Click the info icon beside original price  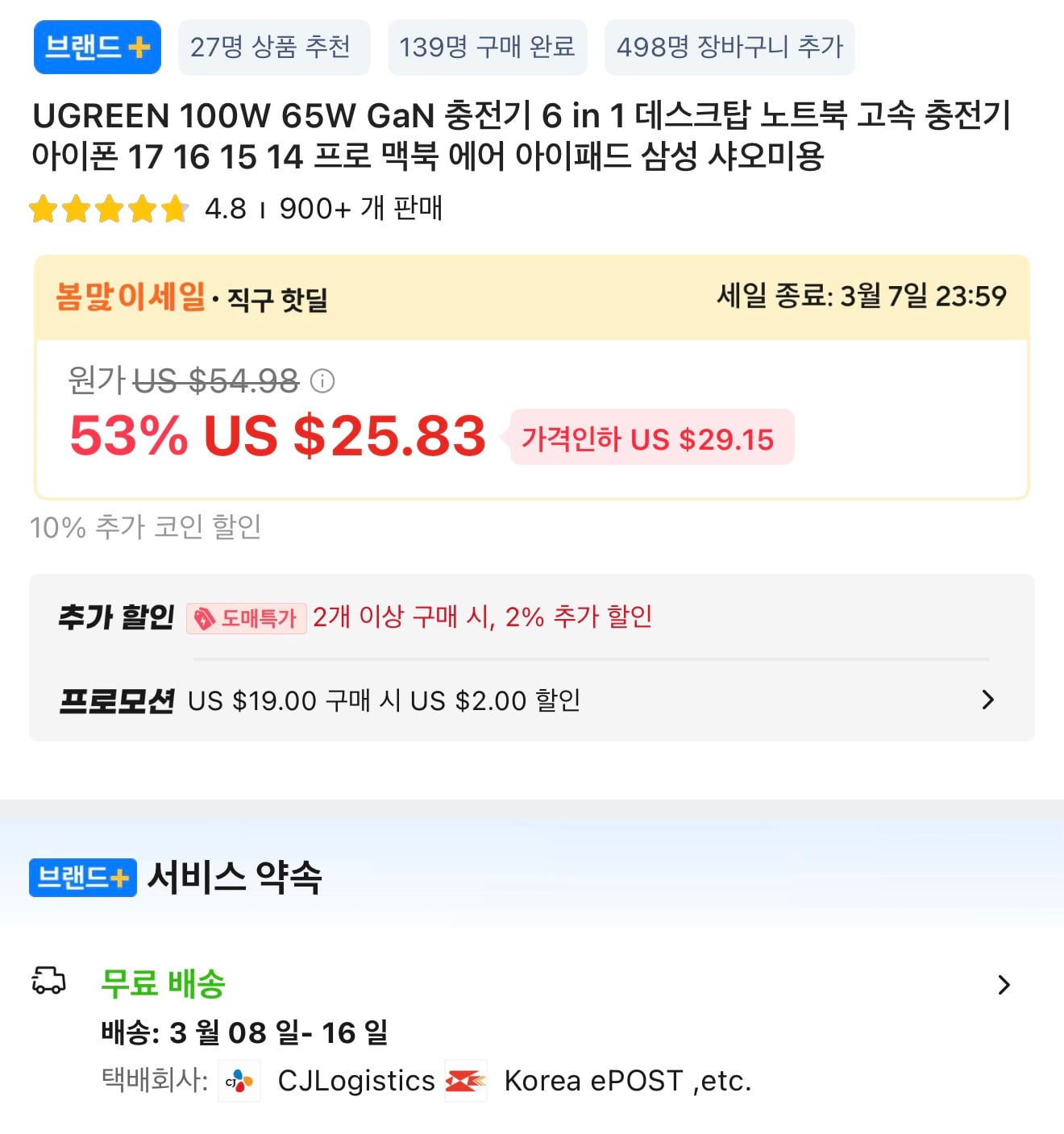[322, 380]
